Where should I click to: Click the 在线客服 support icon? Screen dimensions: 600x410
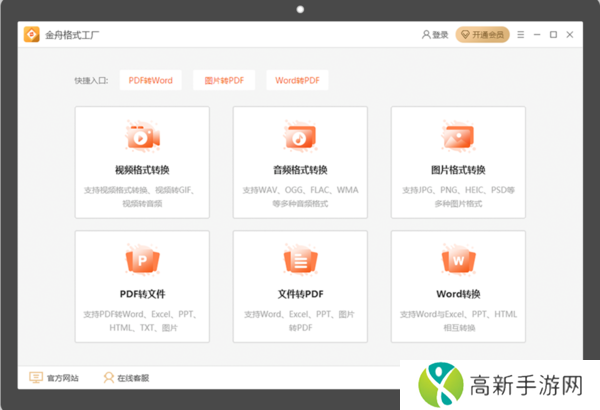(x=108, y=378)
